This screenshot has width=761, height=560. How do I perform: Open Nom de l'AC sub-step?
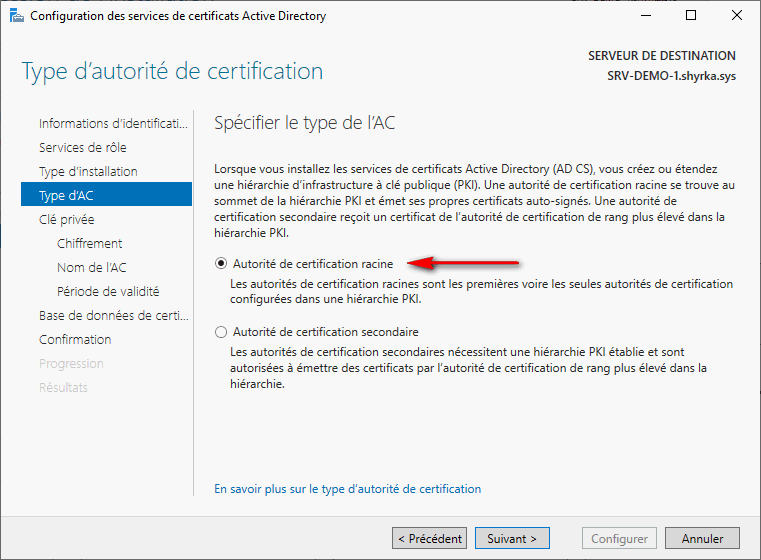pos(92,268)
